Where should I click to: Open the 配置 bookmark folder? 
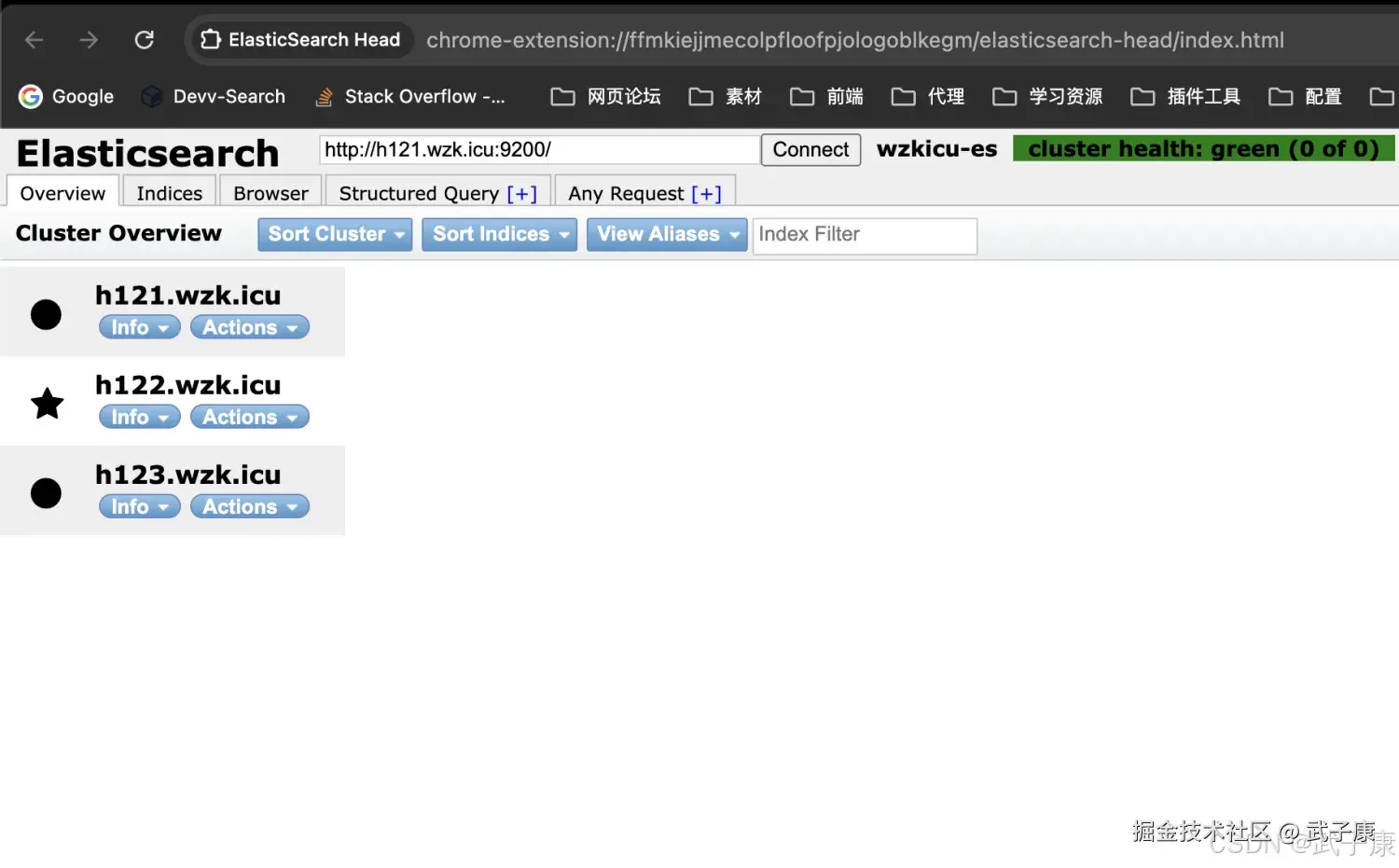pos(1305,96)
